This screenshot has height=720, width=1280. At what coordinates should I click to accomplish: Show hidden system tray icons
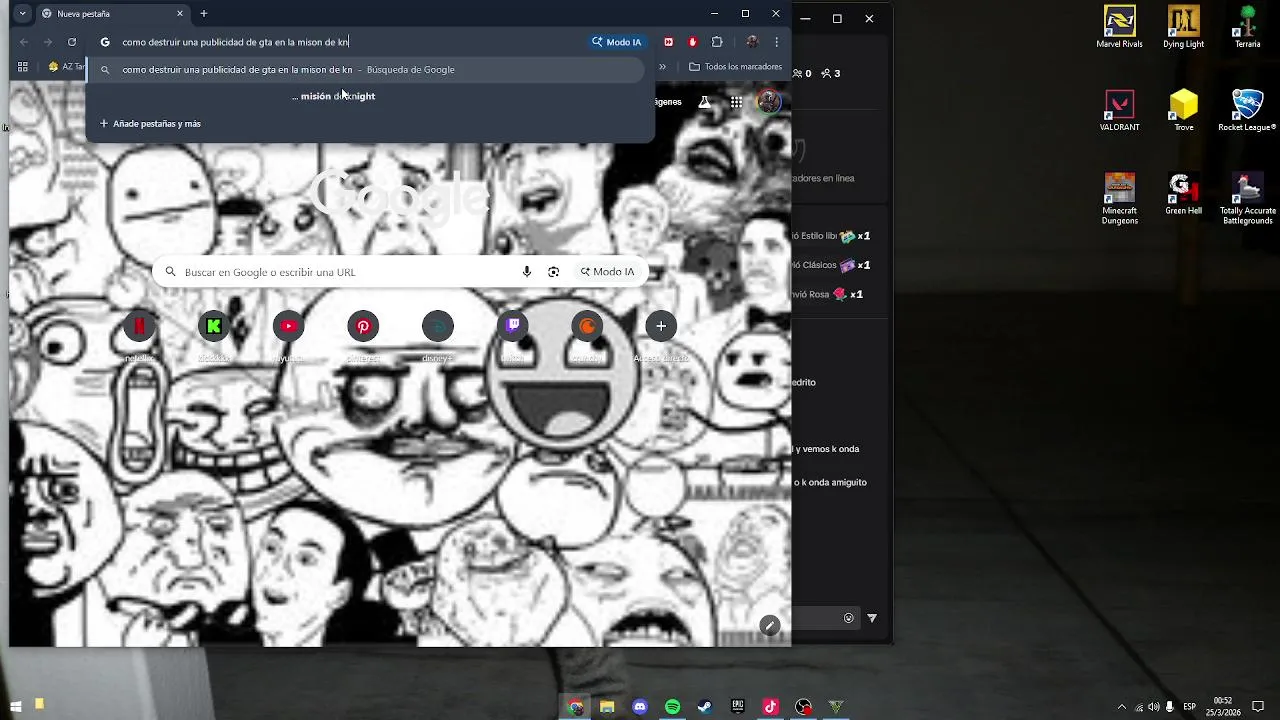point(1121,707)
